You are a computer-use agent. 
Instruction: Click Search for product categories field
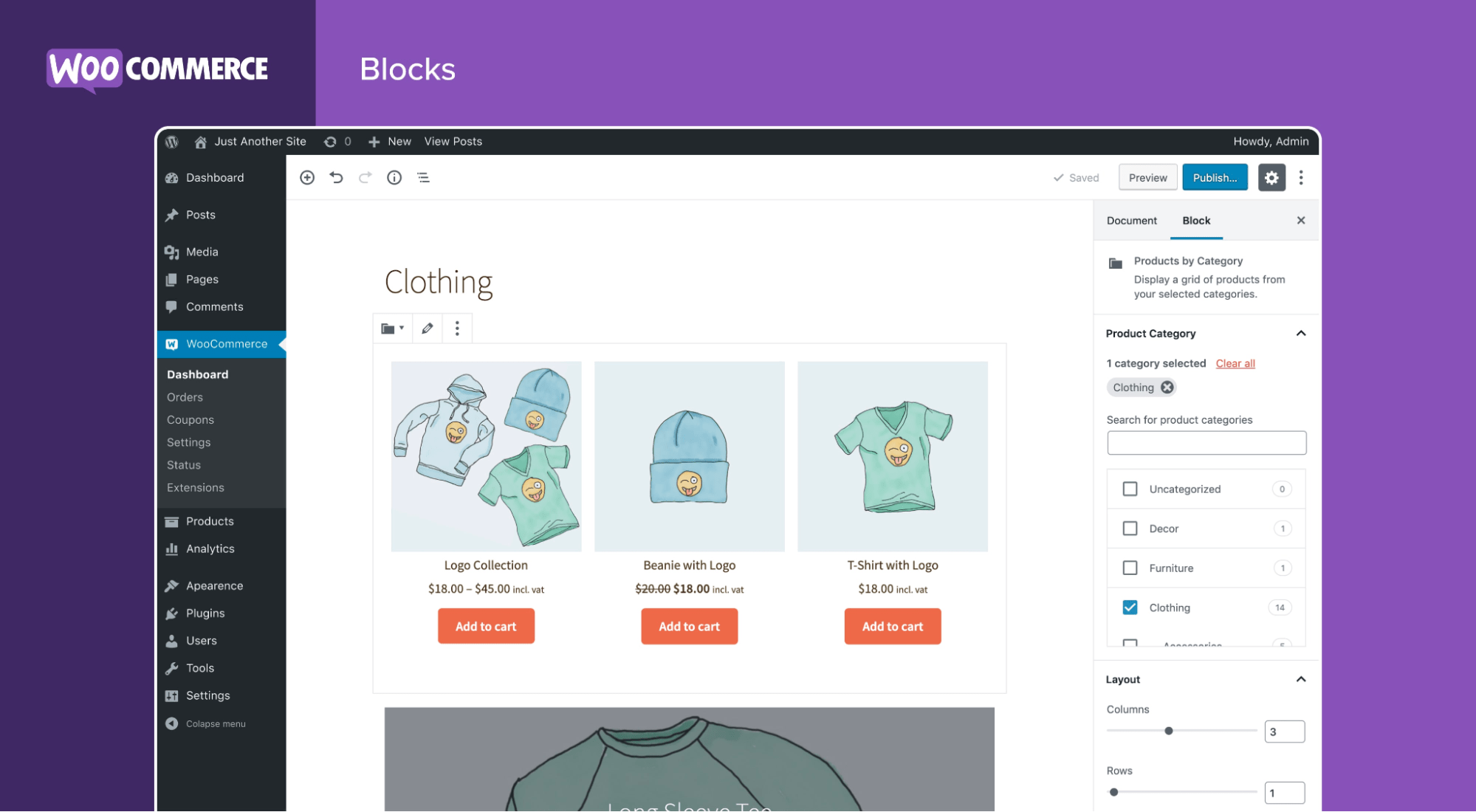pos(1206,444)
